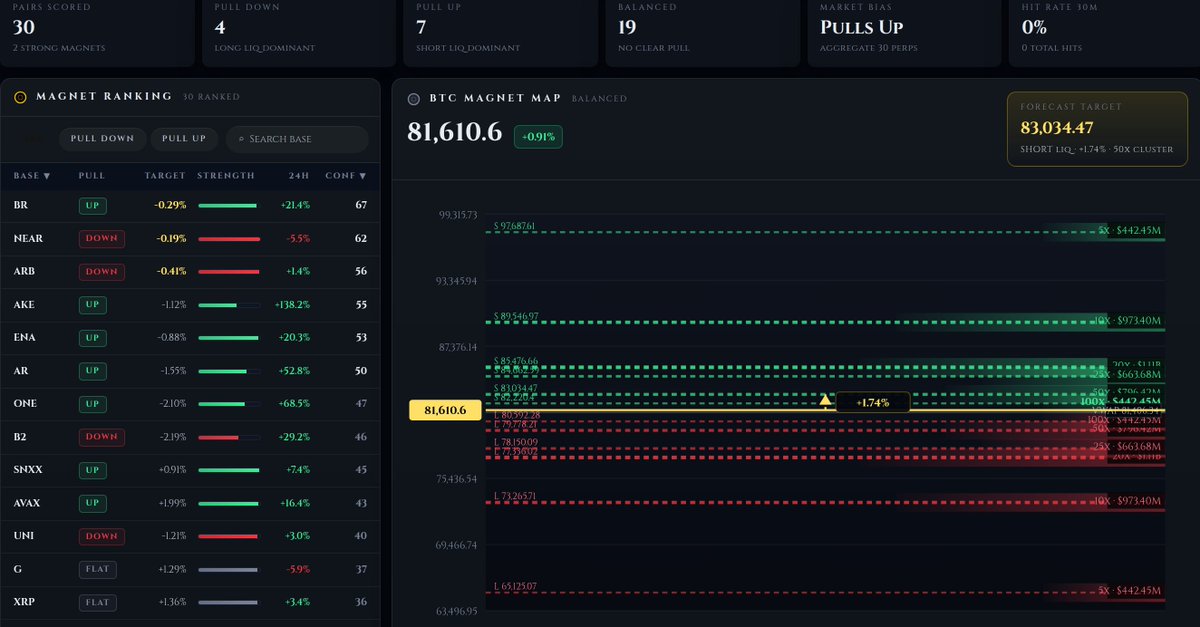Click the UP badge in the BR row
Image resolution: width=1200 pixels, height=627 pixels.
(x=93, y=205)
